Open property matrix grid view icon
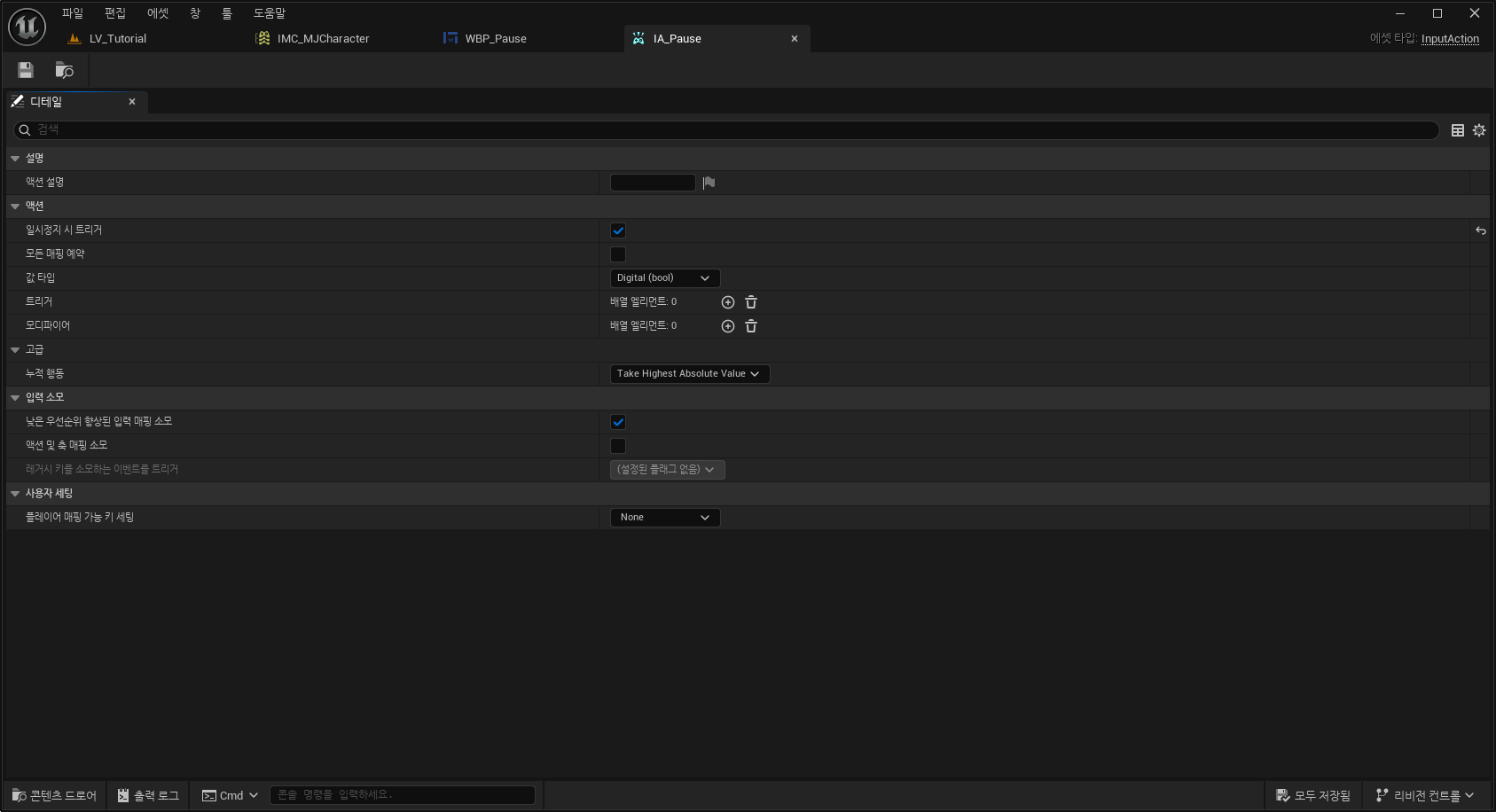 click(x=1457, y=130)
